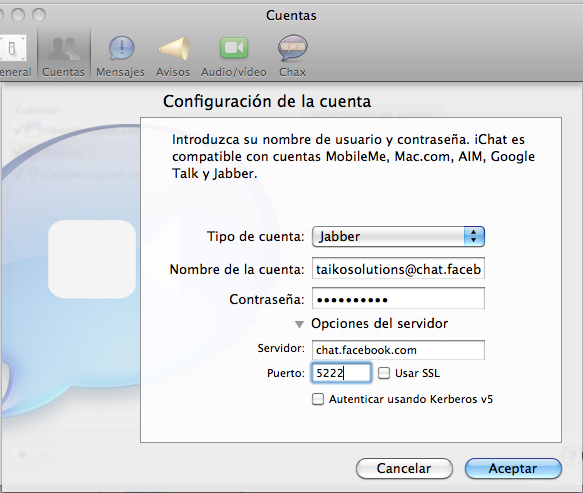
Task: Click the Opciones del servidor label
Action: pyautogui.click(x=380, y=324)
